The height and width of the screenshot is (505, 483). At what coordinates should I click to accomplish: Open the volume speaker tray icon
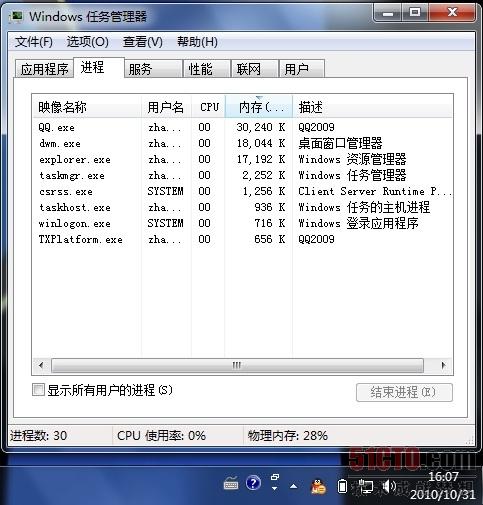coord(388,486)
